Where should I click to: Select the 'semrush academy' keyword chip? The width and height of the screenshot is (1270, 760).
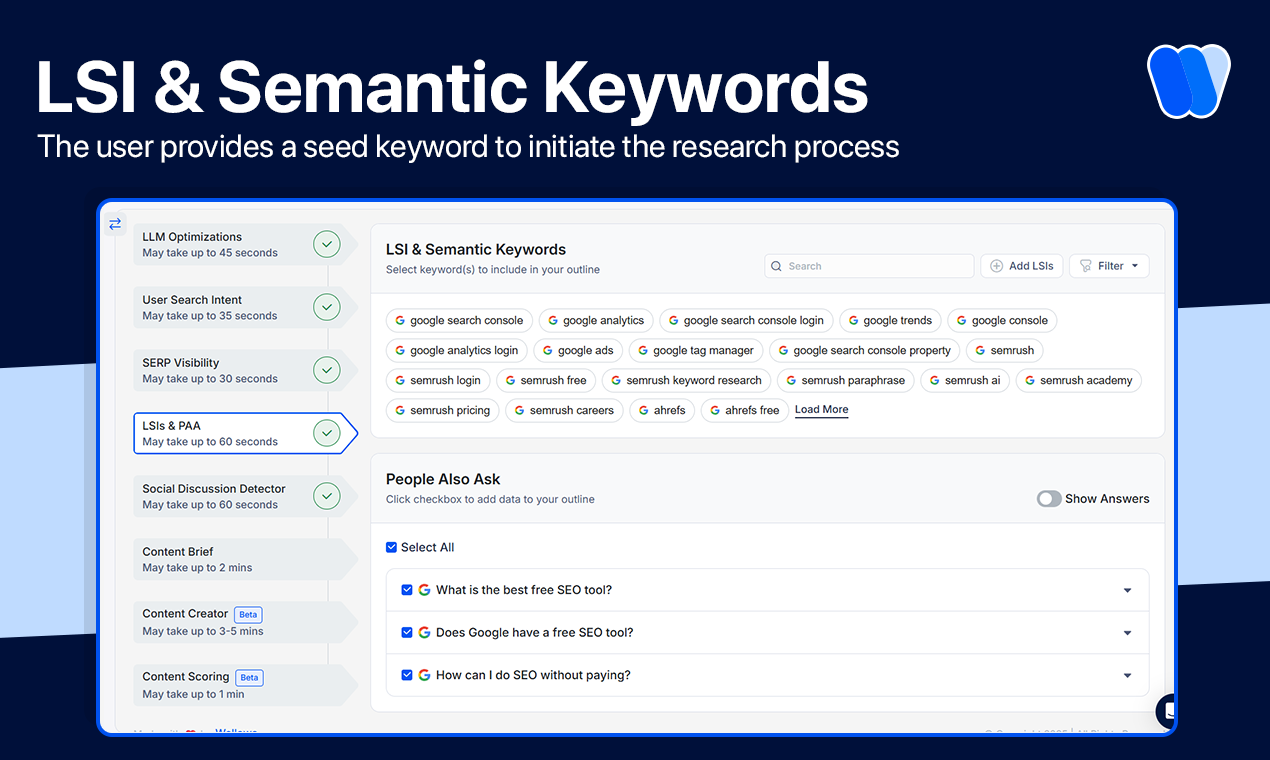click(x=1079, y=381)
